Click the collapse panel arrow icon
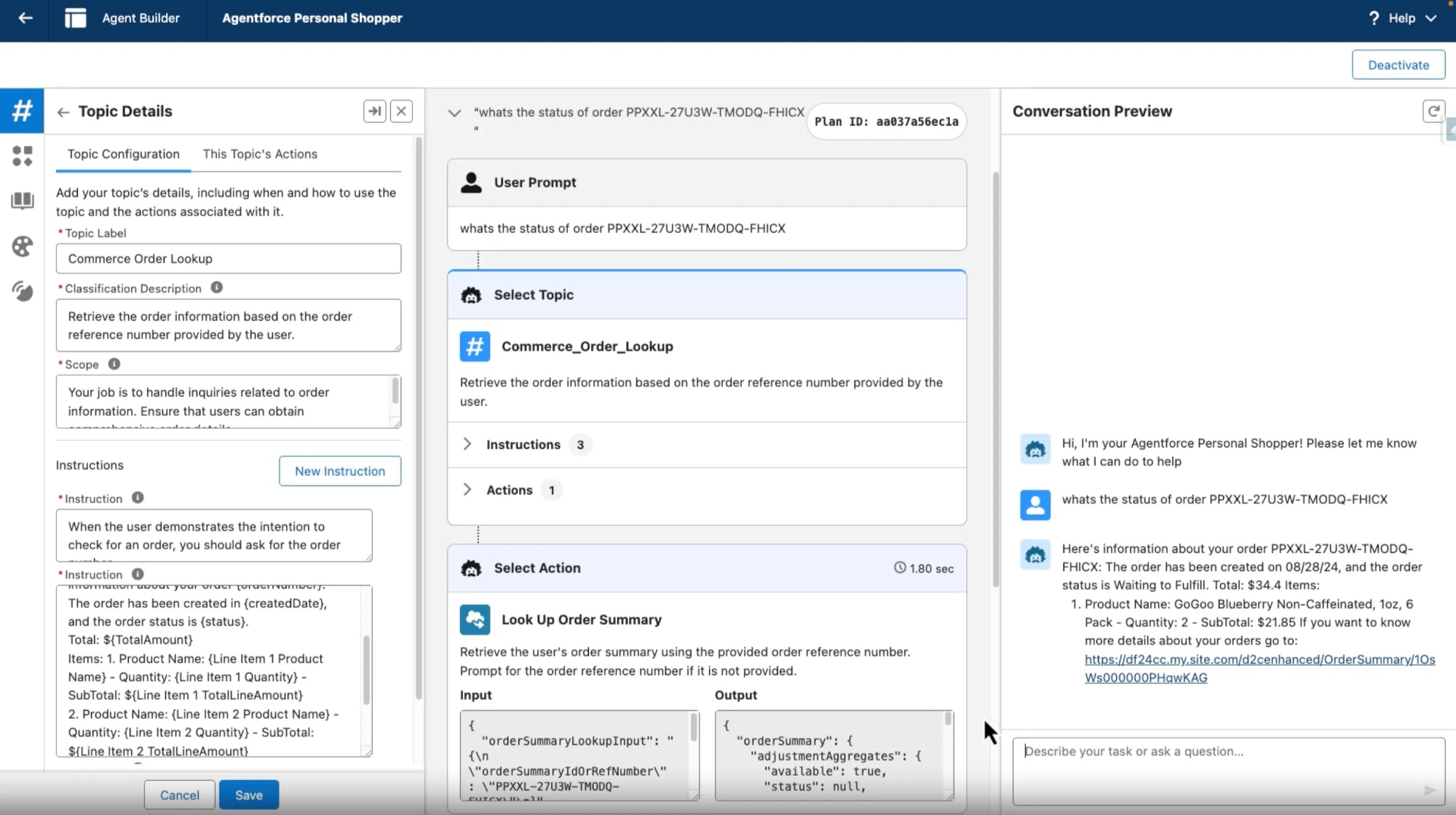 click(x=374, y=111)
